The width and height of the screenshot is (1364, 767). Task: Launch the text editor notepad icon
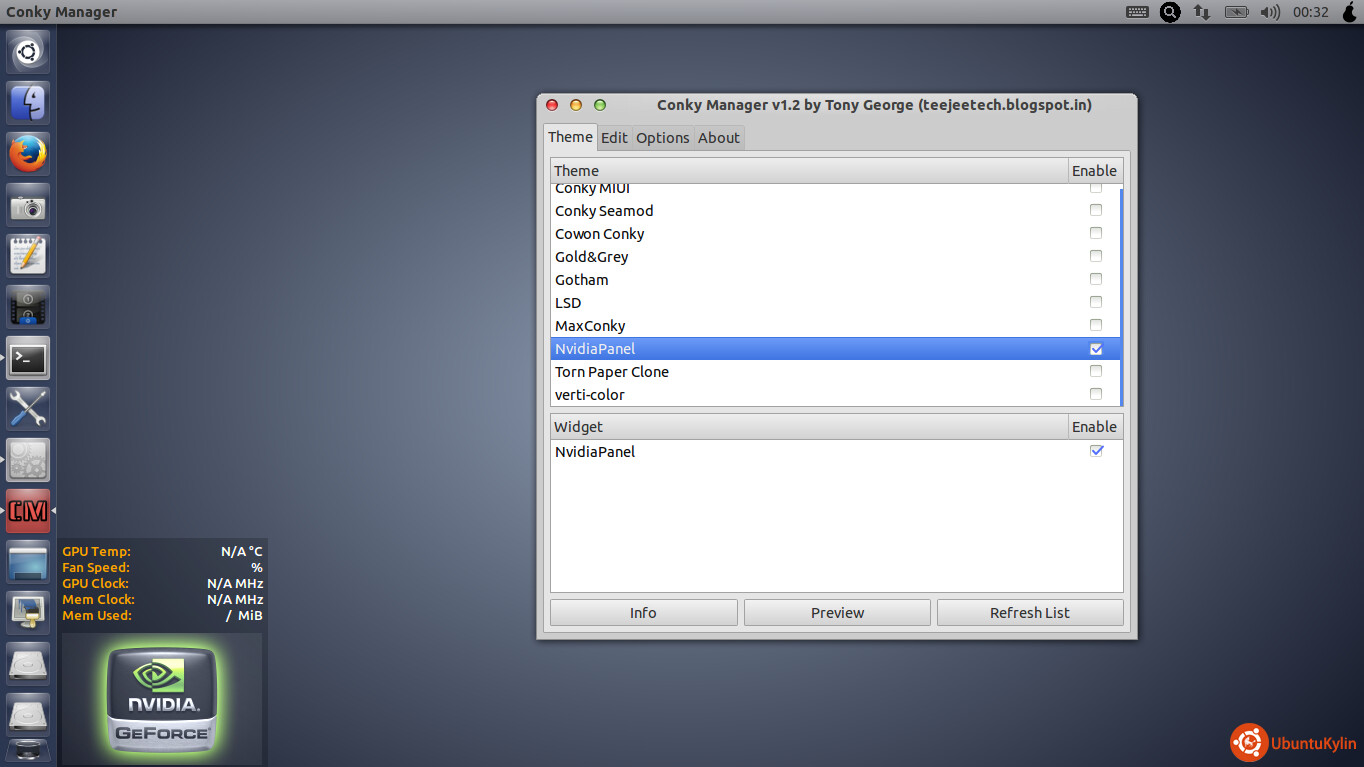pos(28,256)
